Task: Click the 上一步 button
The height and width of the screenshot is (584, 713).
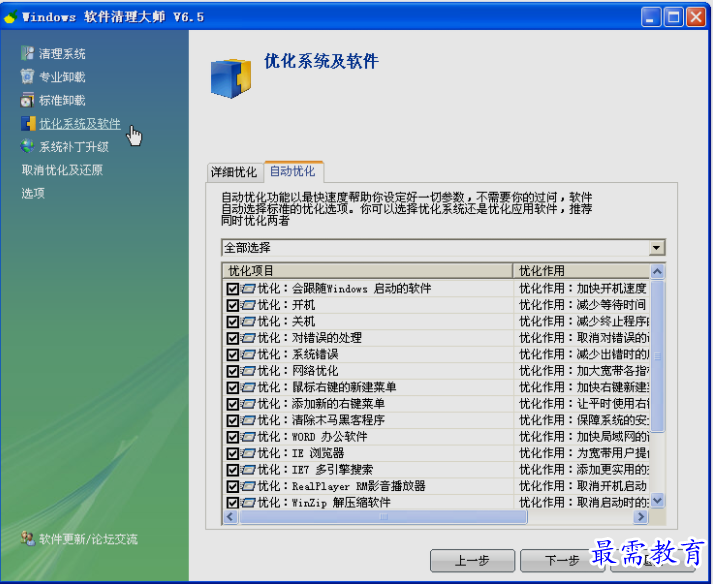Action: (x=472, y=560)
